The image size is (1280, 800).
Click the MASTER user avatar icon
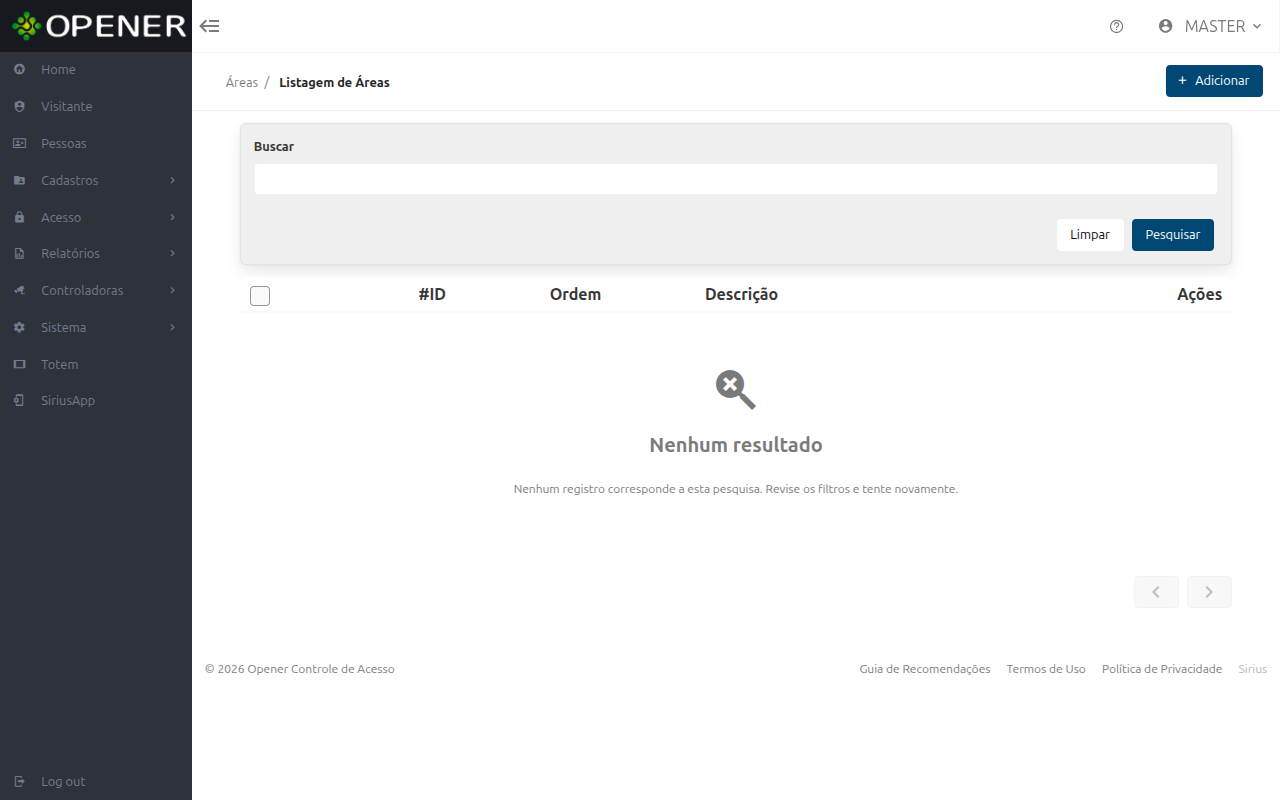pyautogui.click(x=1165, y=26)
